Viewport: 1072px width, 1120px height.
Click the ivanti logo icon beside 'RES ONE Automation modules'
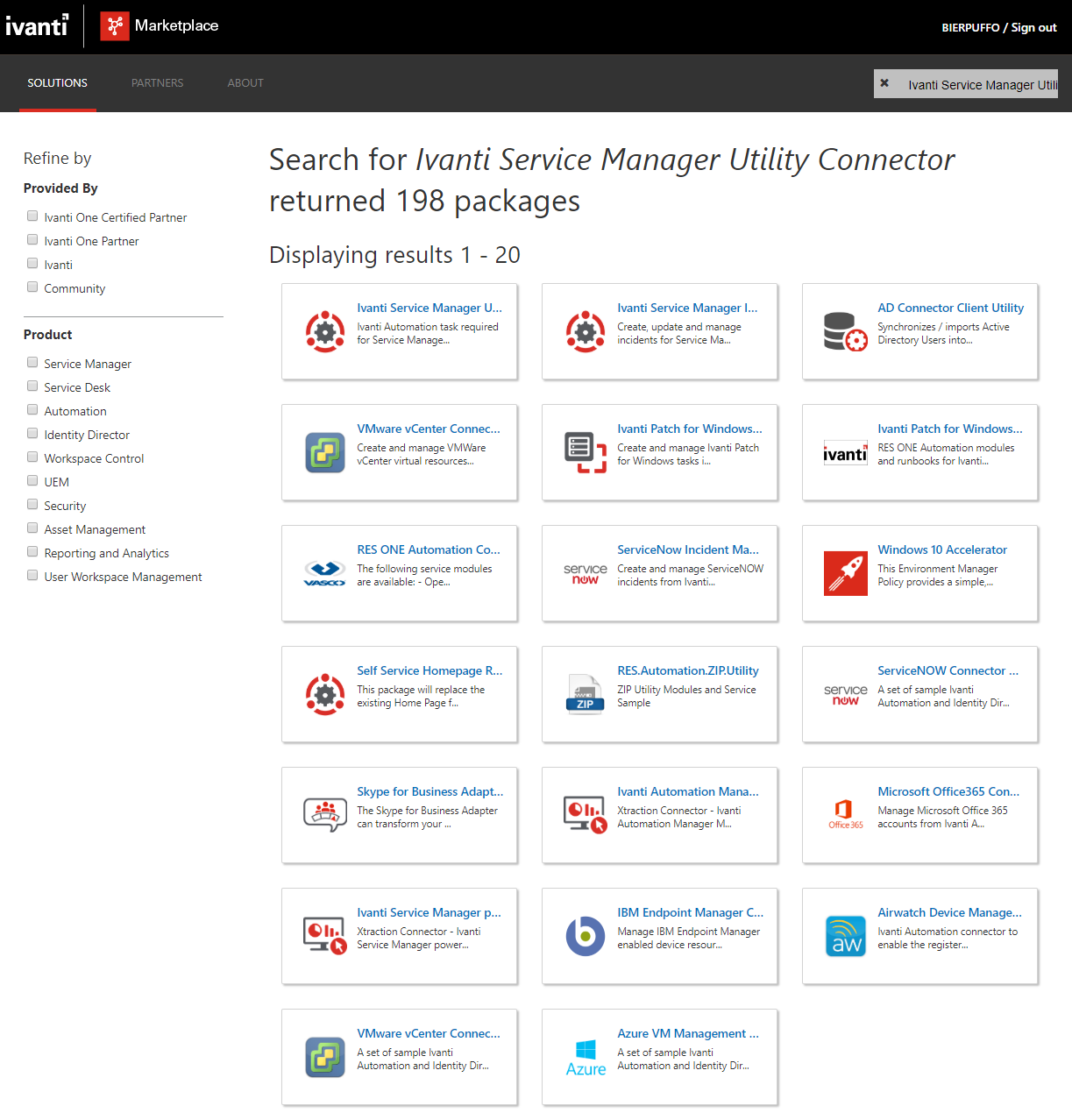coord(846,454)
